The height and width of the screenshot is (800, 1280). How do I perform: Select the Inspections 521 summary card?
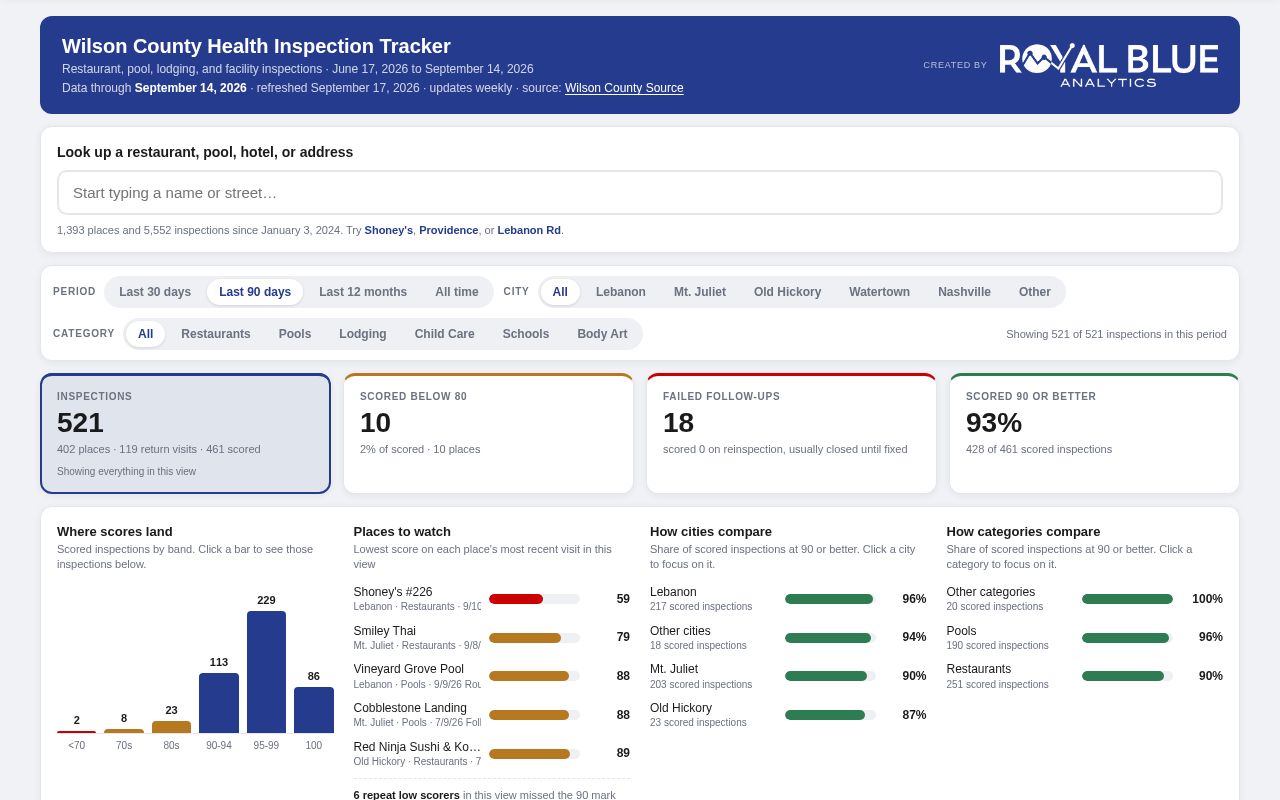click(186, 434)
